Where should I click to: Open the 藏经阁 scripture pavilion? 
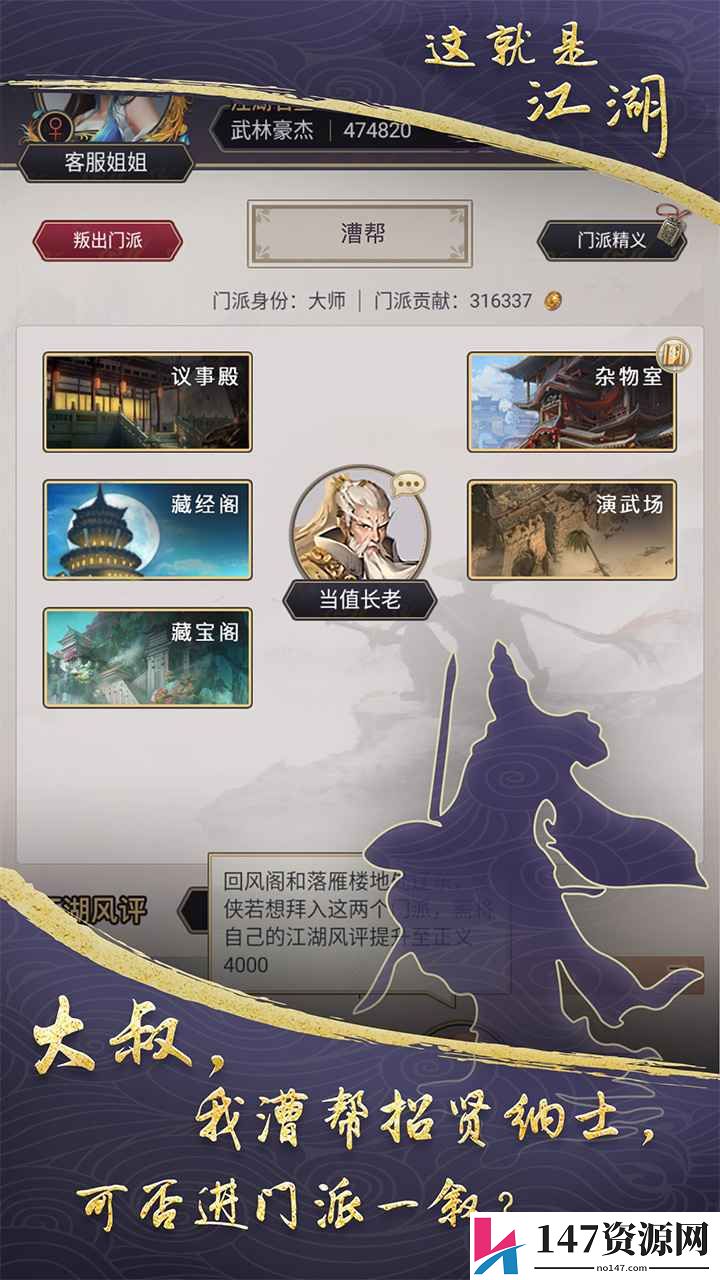147,529
